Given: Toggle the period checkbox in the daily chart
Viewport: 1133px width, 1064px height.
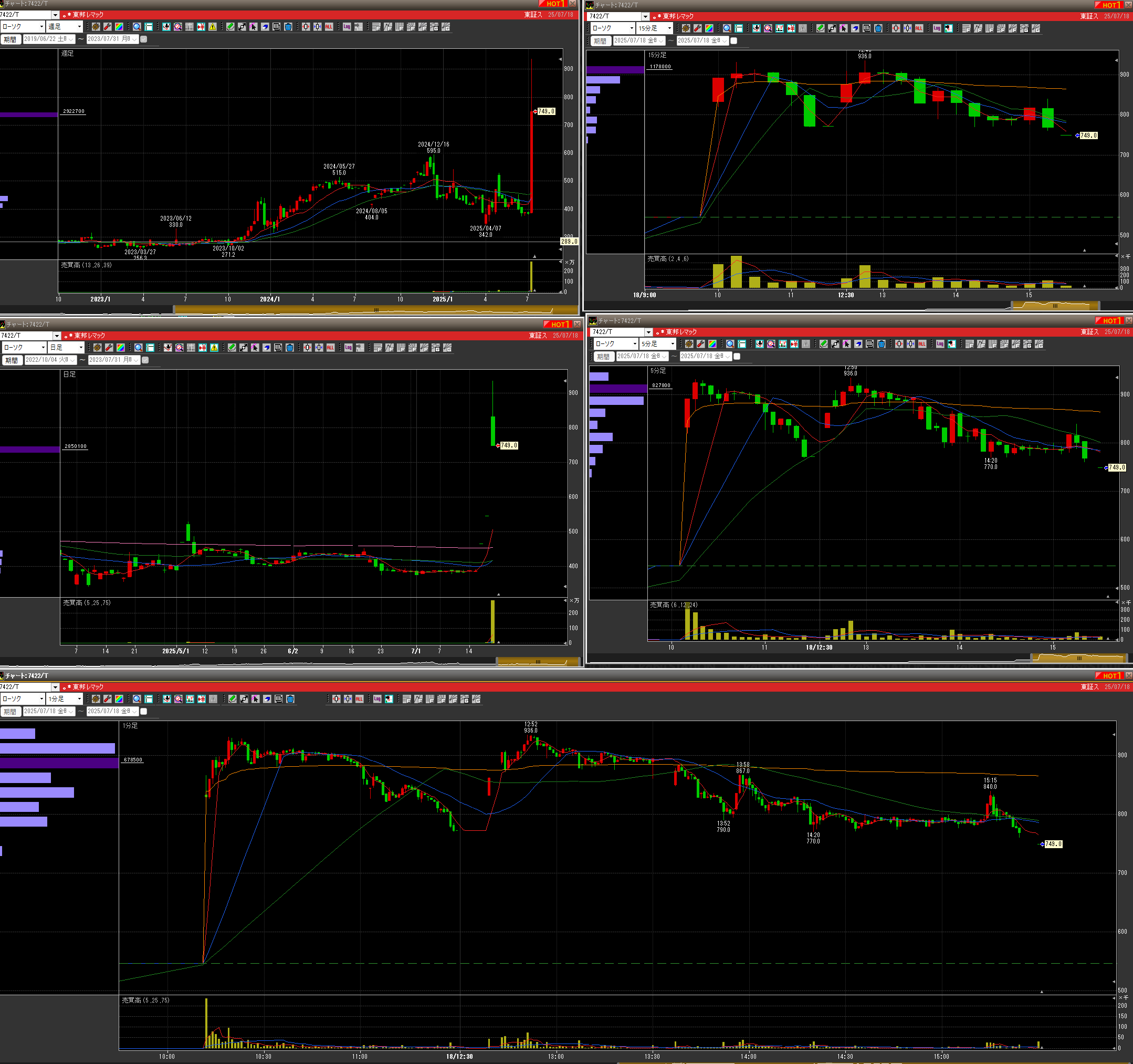Looking at the screenshot, I should pyautogui.click(x=145, y=360).
